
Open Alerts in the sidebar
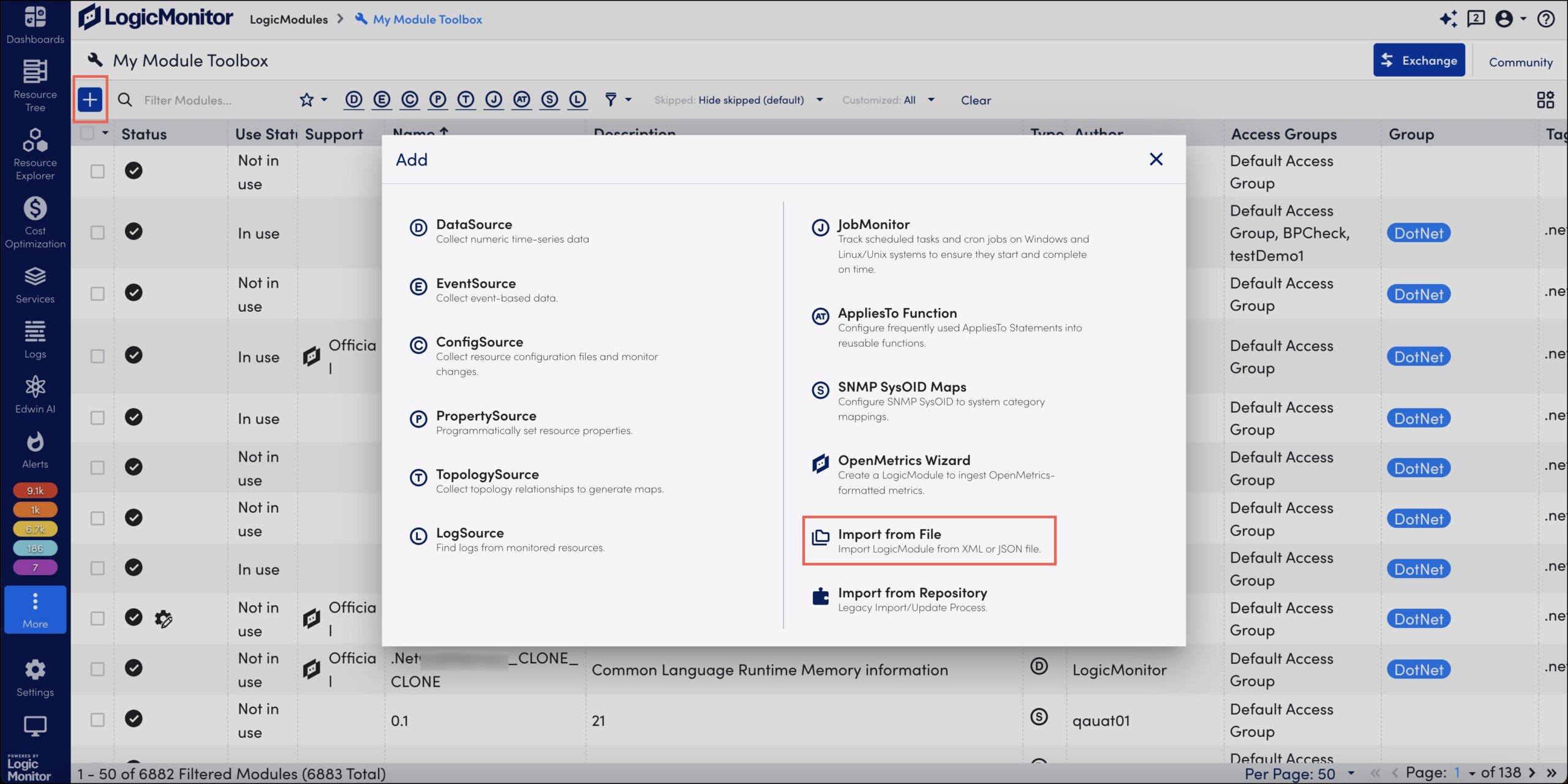click(x=35, y=450)
